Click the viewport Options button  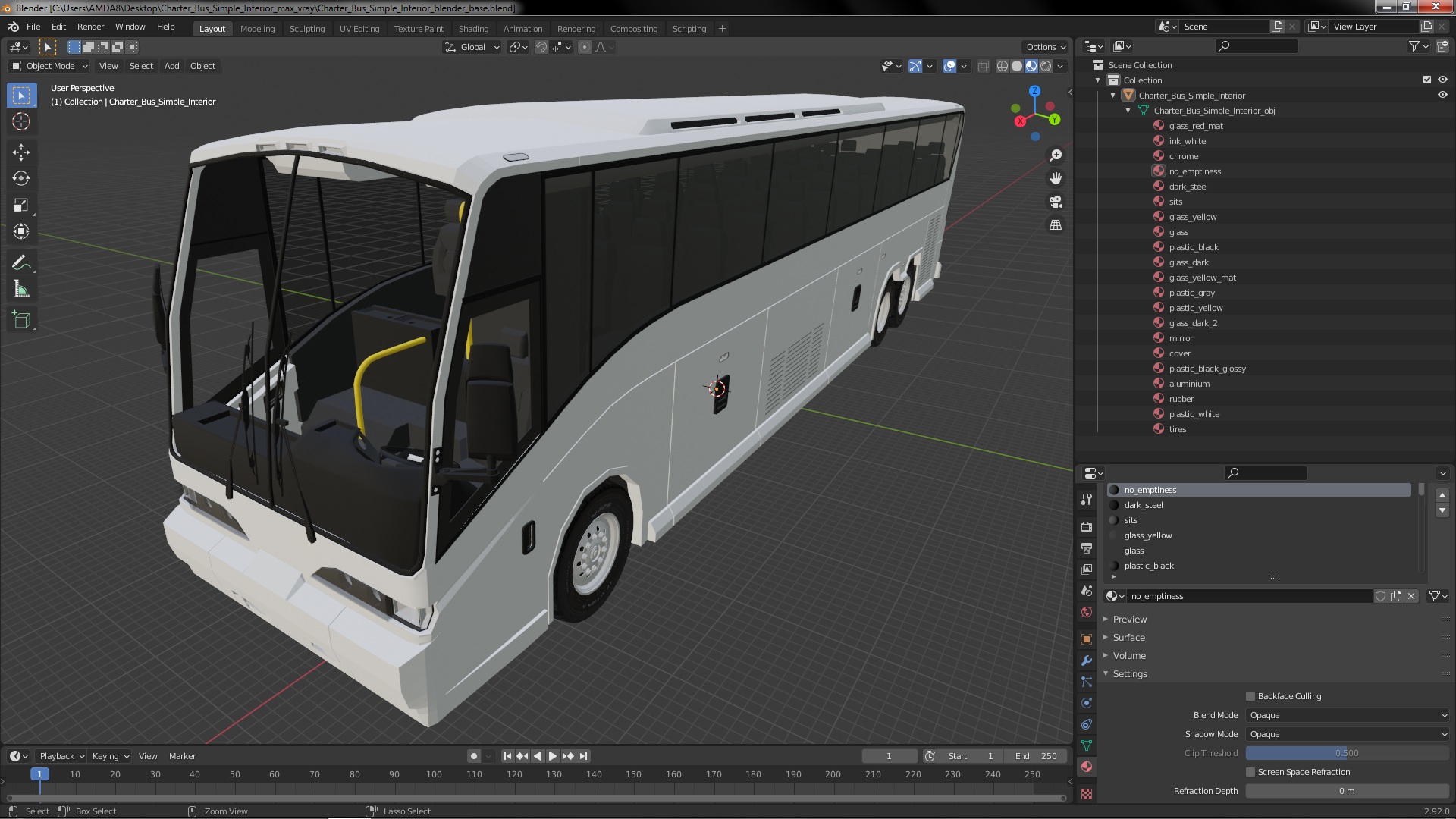(1045, 47)
